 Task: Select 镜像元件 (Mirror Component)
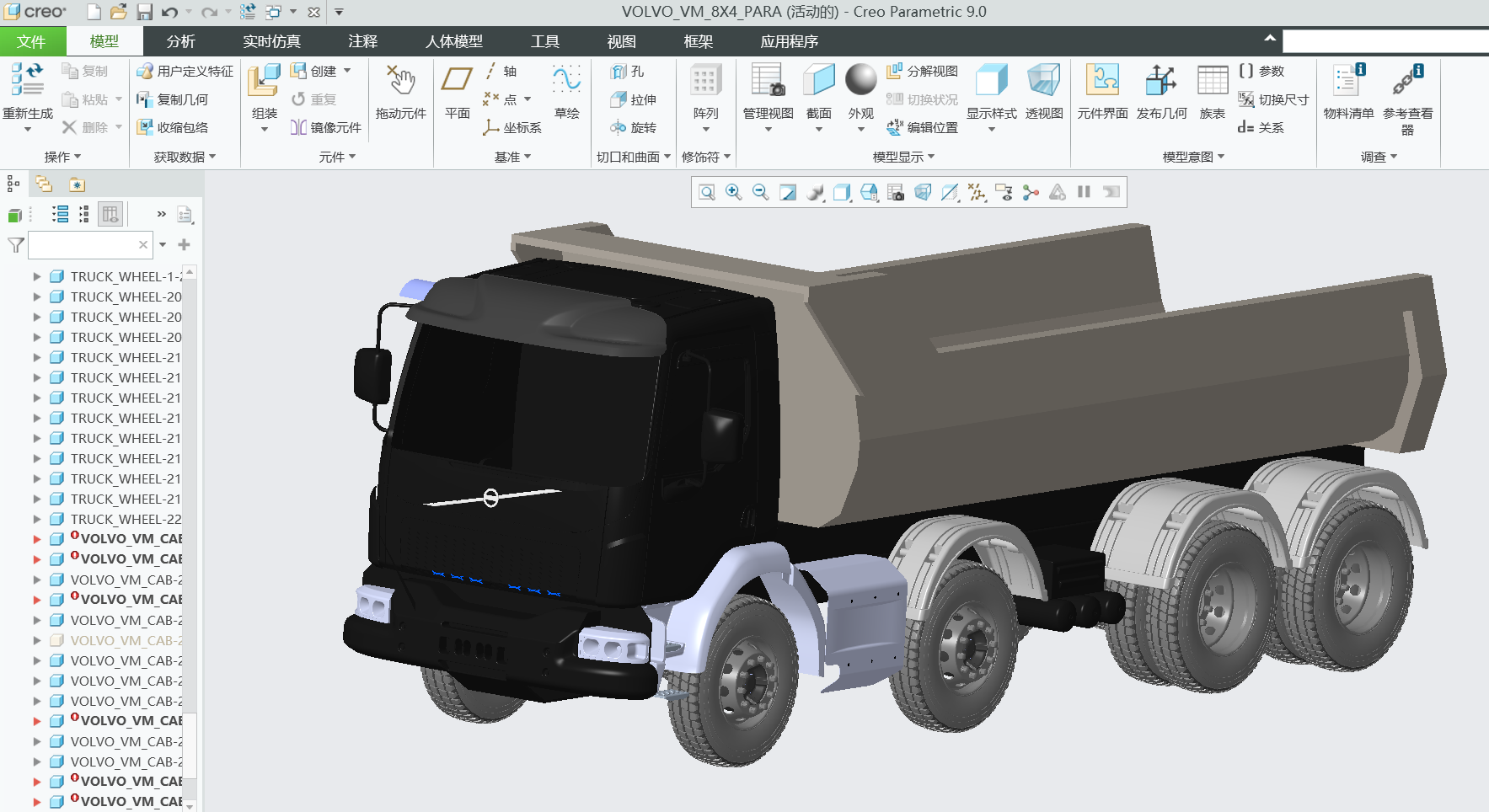(326, 127)
